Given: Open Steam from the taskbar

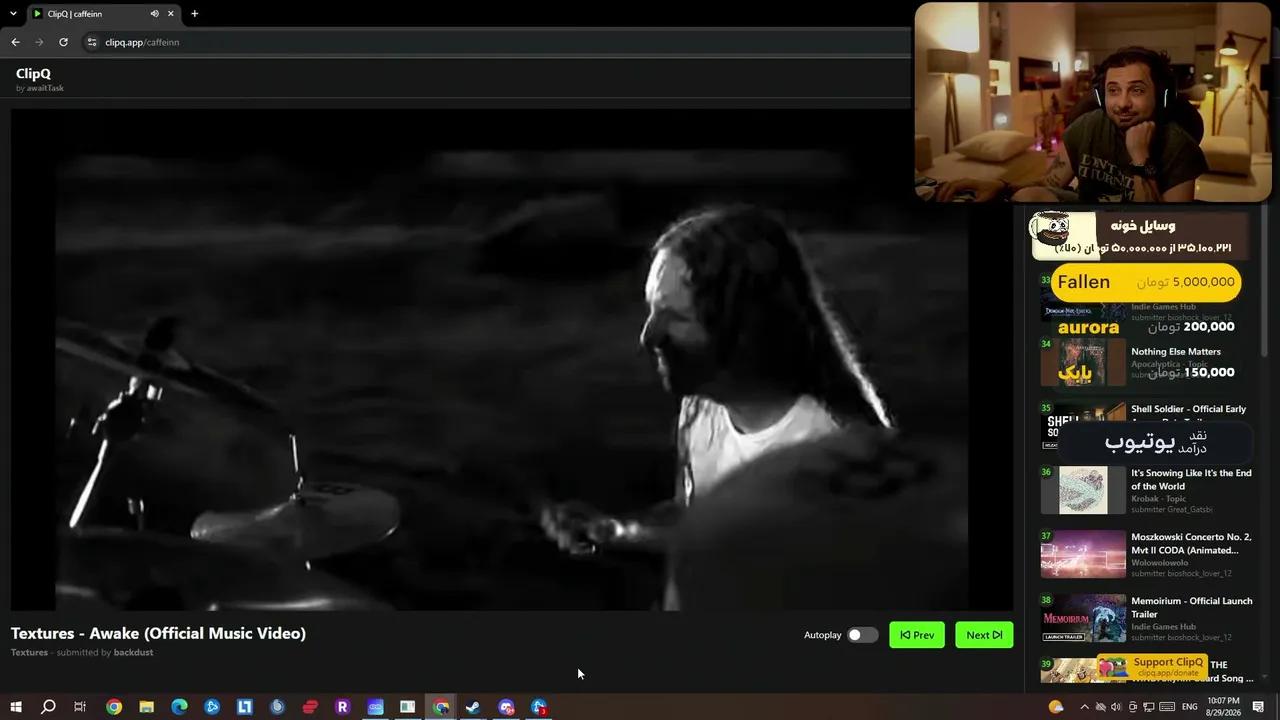Looking at the screenshot, I should (473, 707).
